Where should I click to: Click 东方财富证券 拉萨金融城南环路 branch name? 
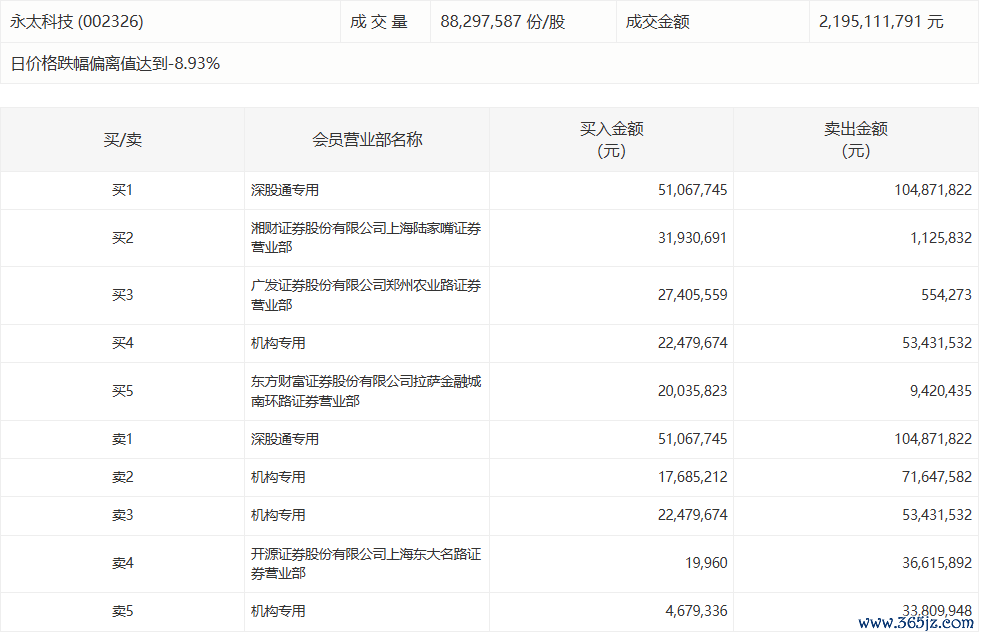pyautogui.click(x=366, y=392)
